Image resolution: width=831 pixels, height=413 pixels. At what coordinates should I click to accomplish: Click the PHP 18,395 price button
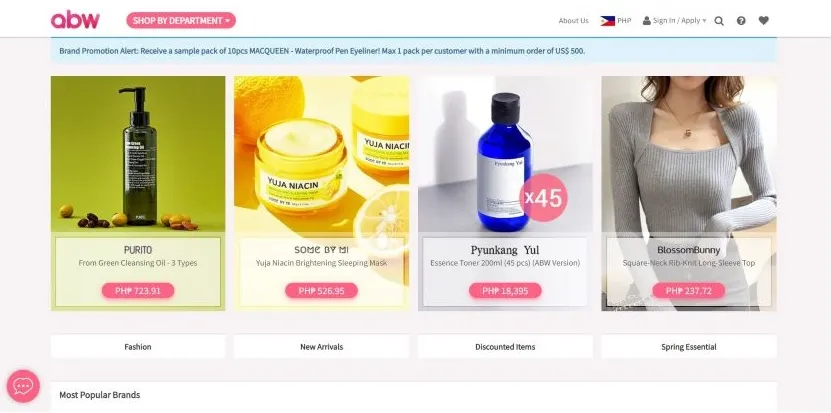coord(505,291)
